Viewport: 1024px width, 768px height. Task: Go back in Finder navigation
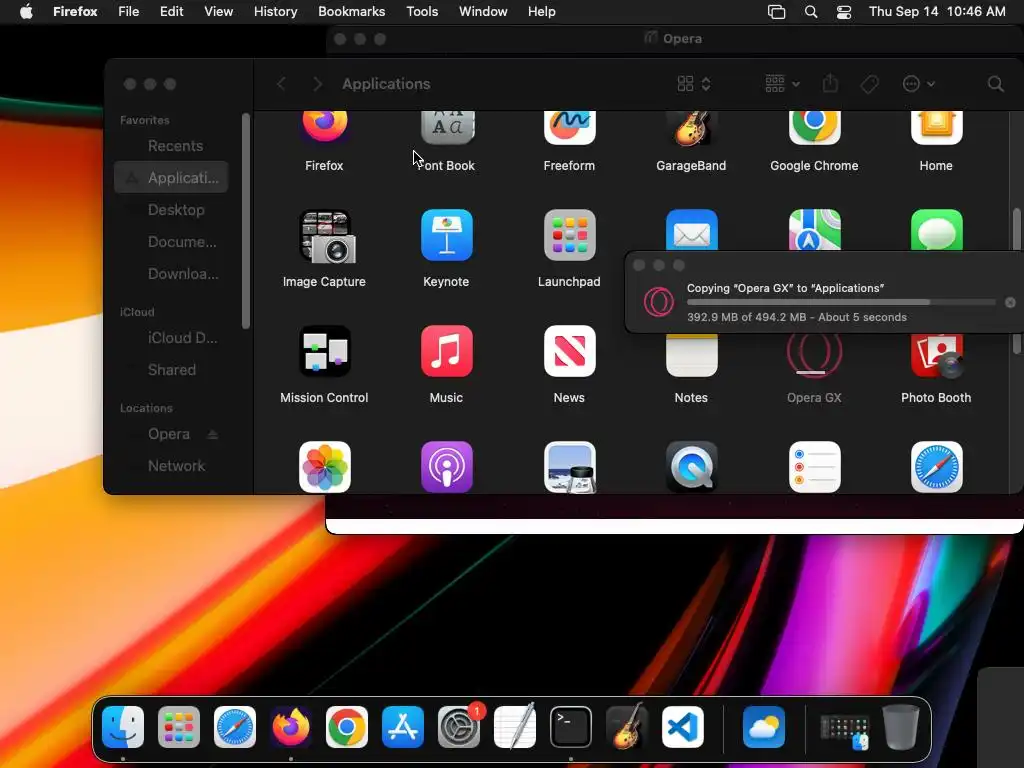(x=281, y=84)
